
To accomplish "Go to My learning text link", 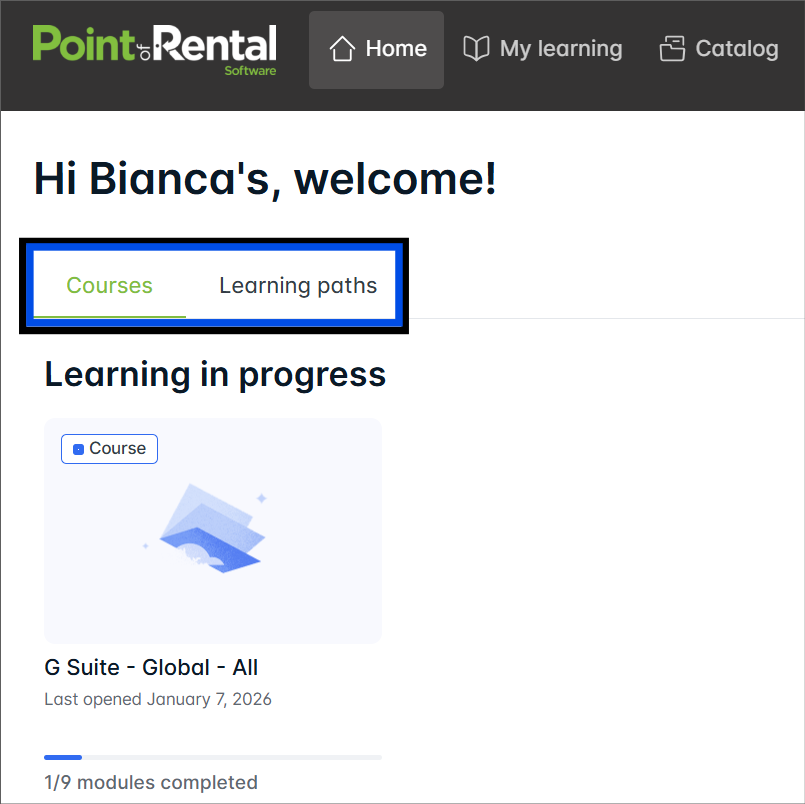I will click(561, 49).
